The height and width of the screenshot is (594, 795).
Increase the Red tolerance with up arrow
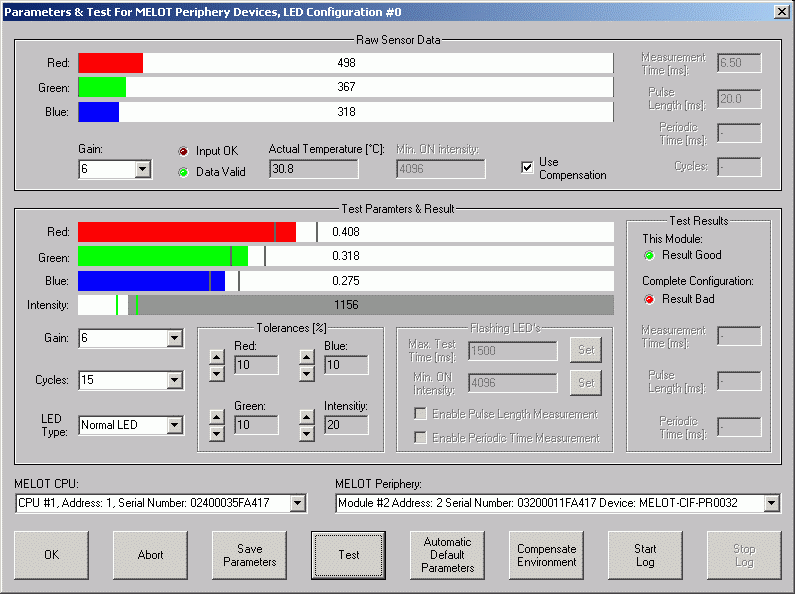click(216, 357)
